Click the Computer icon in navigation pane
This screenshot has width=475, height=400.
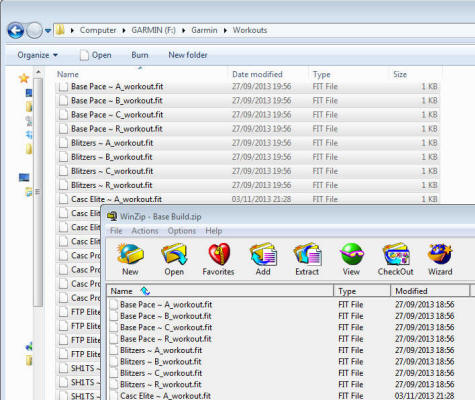coord(24,177)
